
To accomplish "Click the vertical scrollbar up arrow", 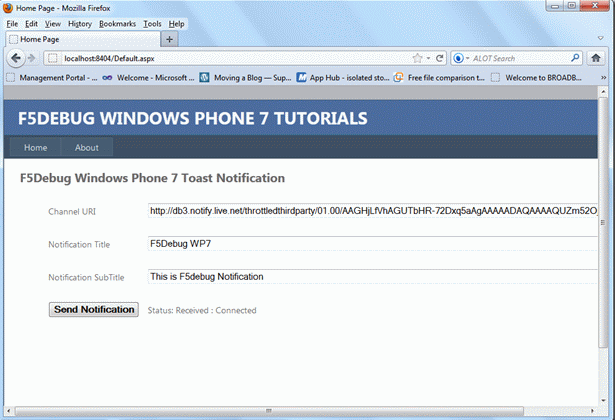I will tap(603, 92).
